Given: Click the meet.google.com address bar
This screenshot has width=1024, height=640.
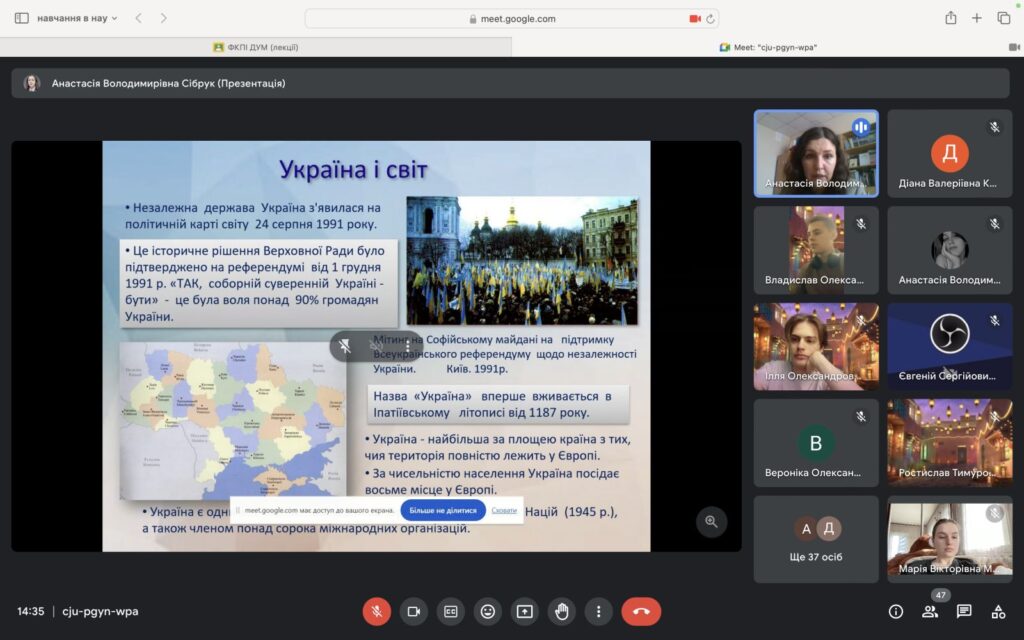Looking at the screenshot, I should pos(512,18).
